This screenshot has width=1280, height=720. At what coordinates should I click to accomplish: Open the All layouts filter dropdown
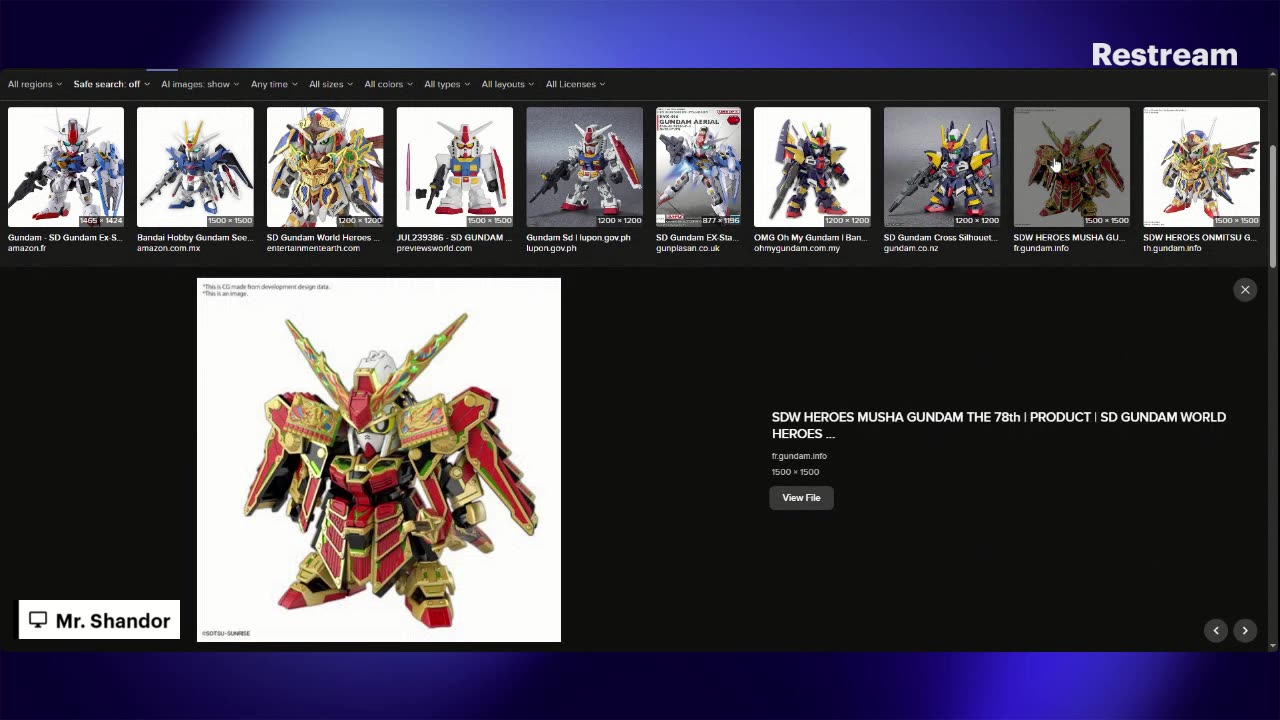coord(508,84)
